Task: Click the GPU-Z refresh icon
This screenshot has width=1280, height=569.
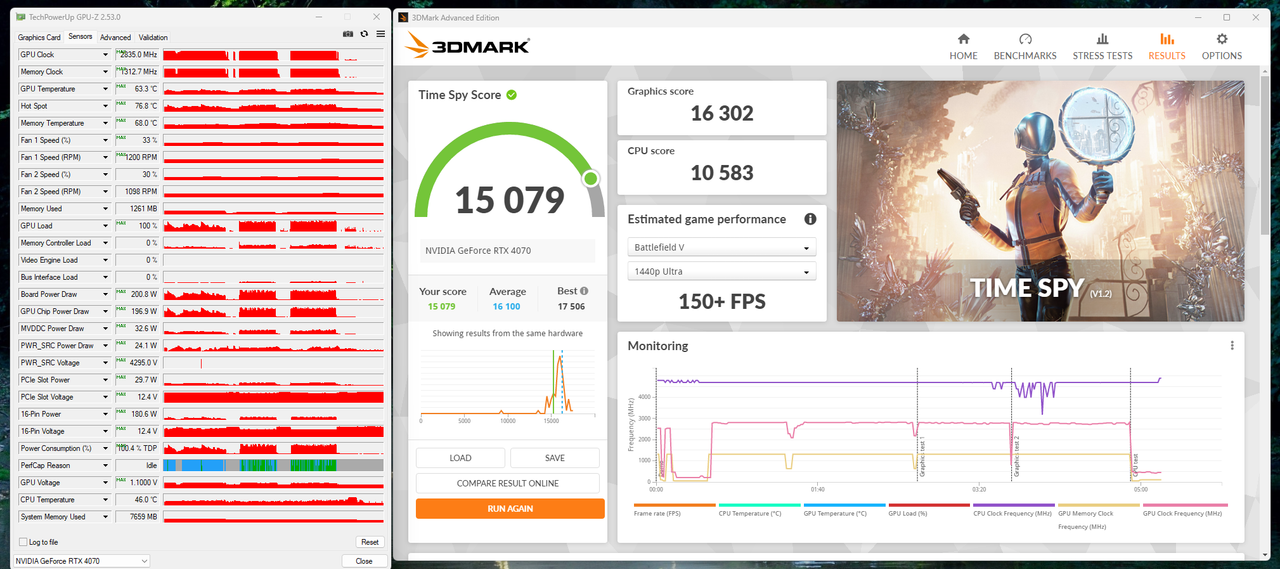Action: 364,34
